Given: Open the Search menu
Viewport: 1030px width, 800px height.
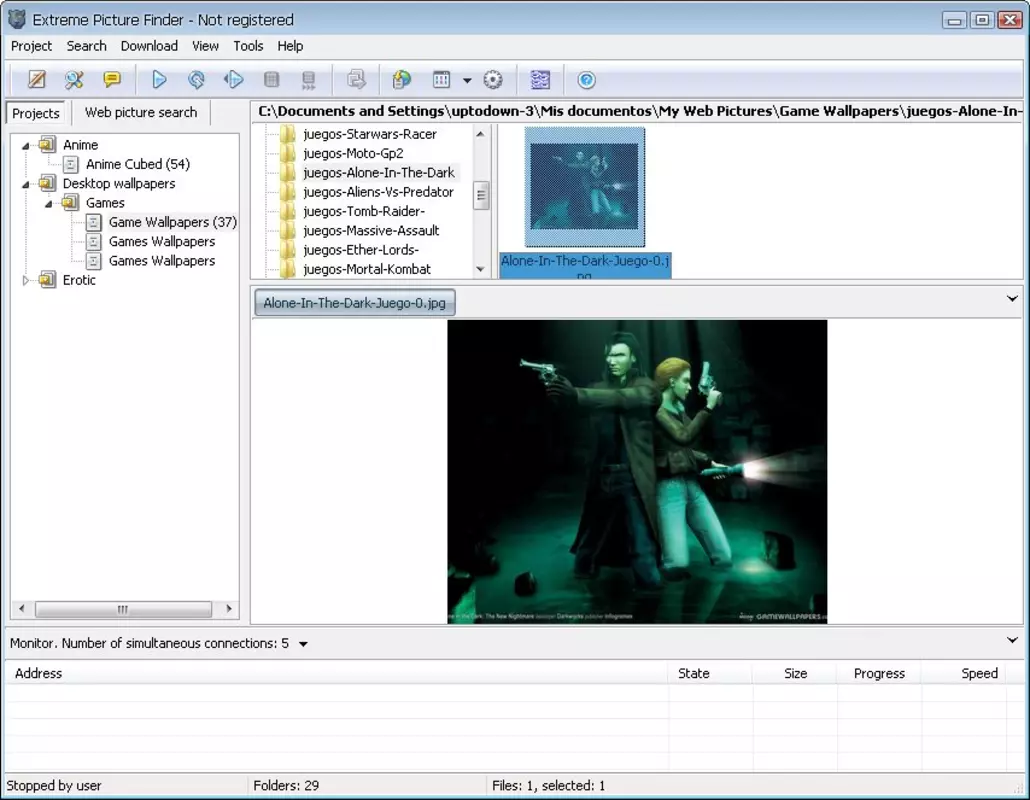Looking at the screenshot, I should pos(86,46).
